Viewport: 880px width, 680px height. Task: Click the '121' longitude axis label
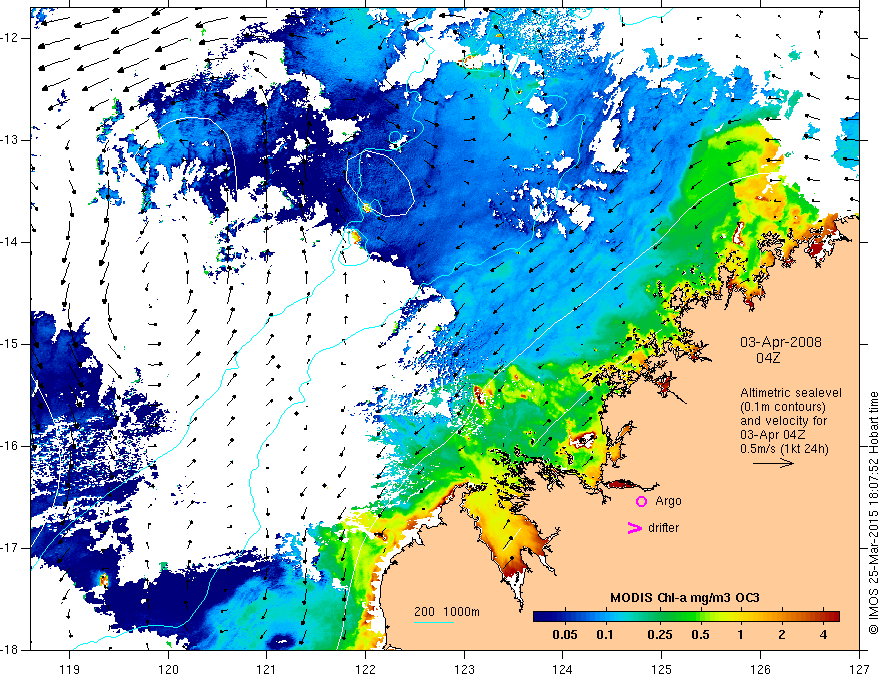click(x=267, y=669)
